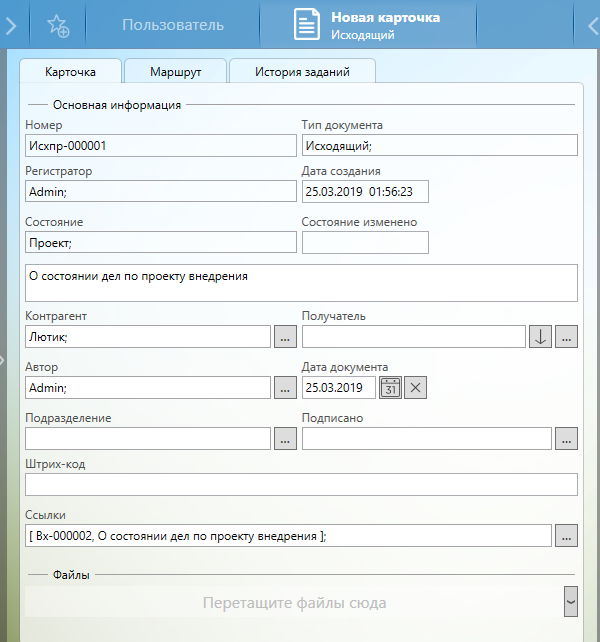600x642 pixels.
Task: Click the down arrow icon beside Получатель
Action: click(x=540, y=337)
